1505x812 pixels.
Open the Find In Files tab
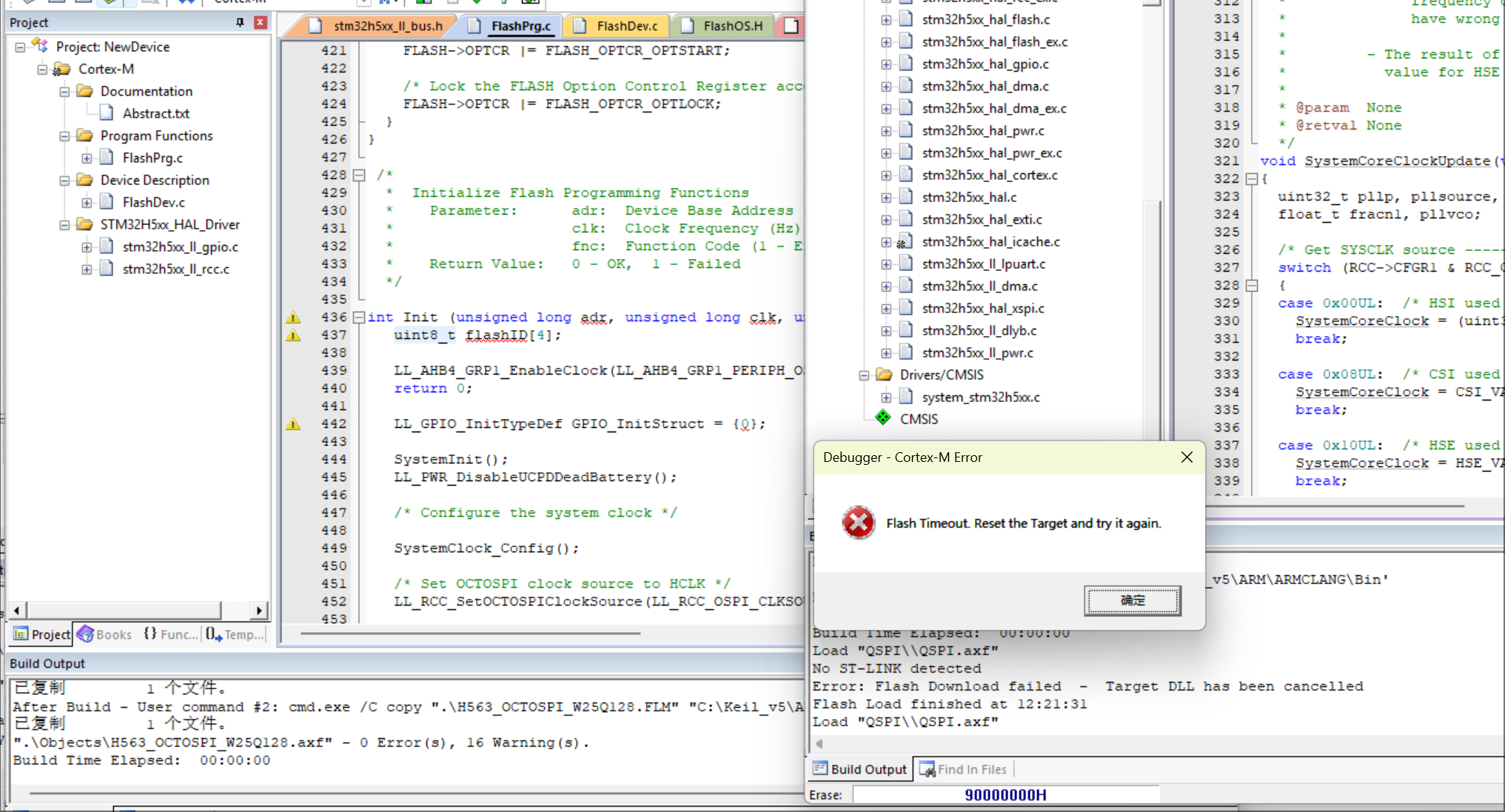(963, 769)
